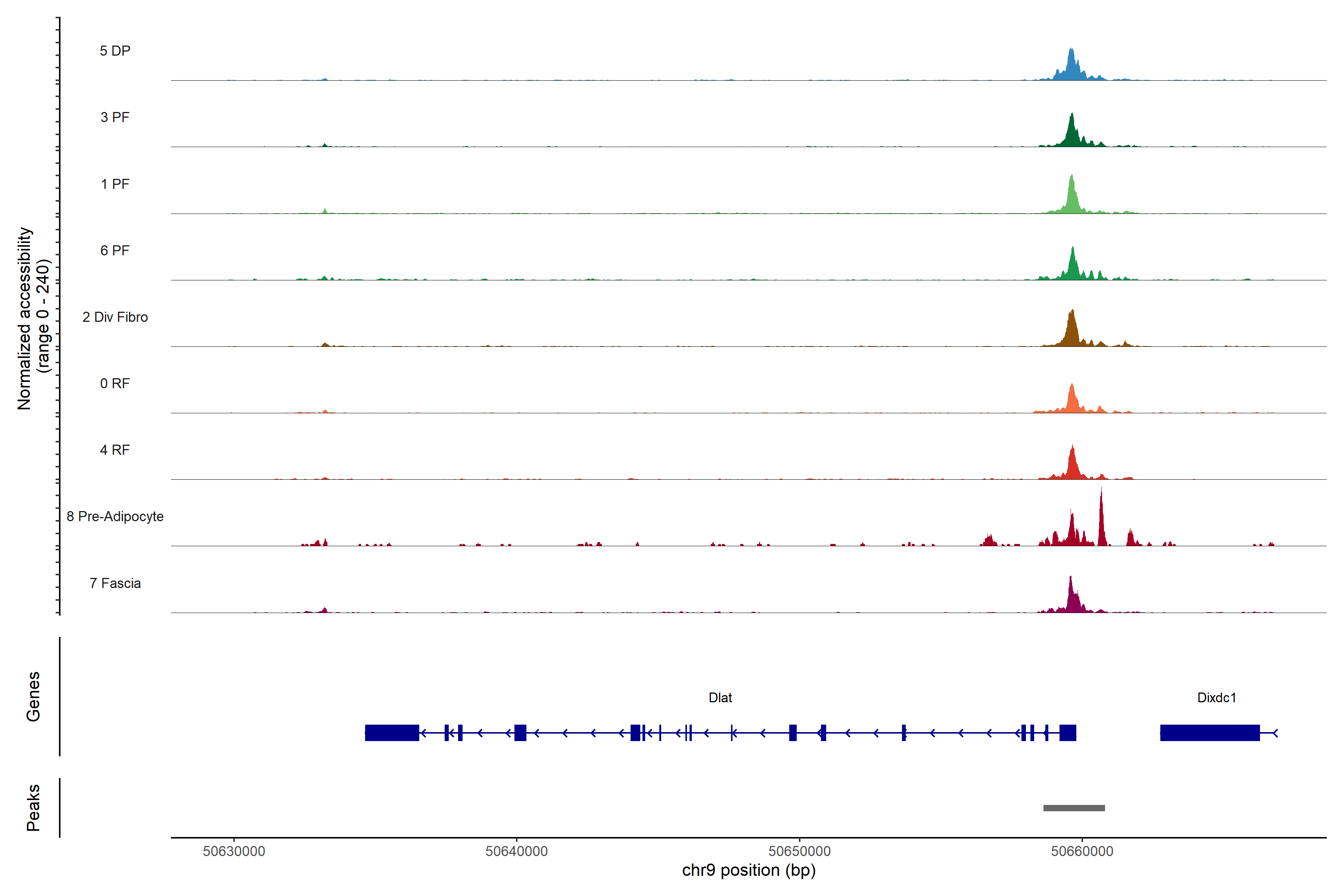The width and height of the screenshot is (1344, 896).
Task: Click the gray peak bar
Action: 1074,808
